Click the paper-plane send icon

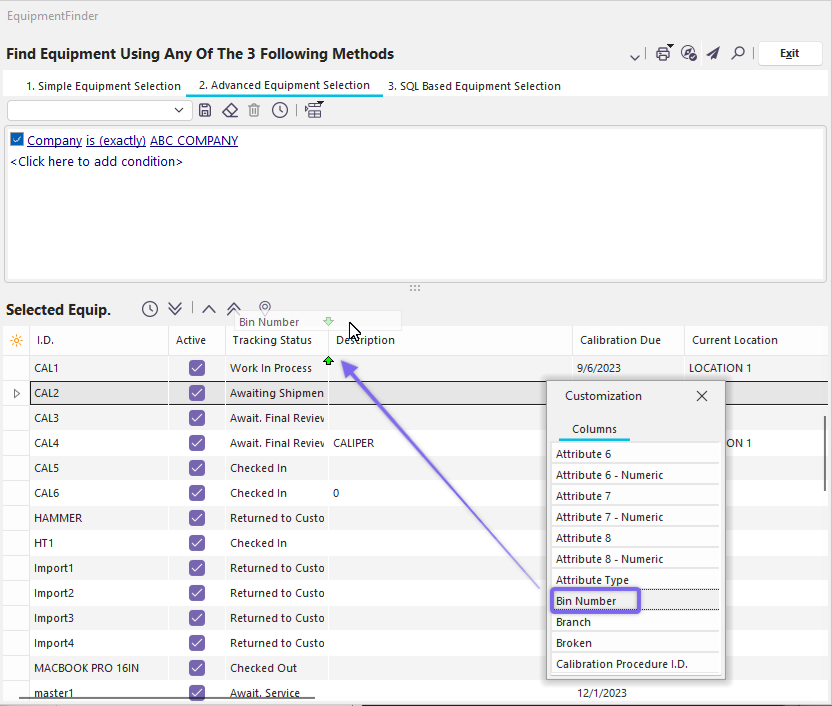[713, 54]
